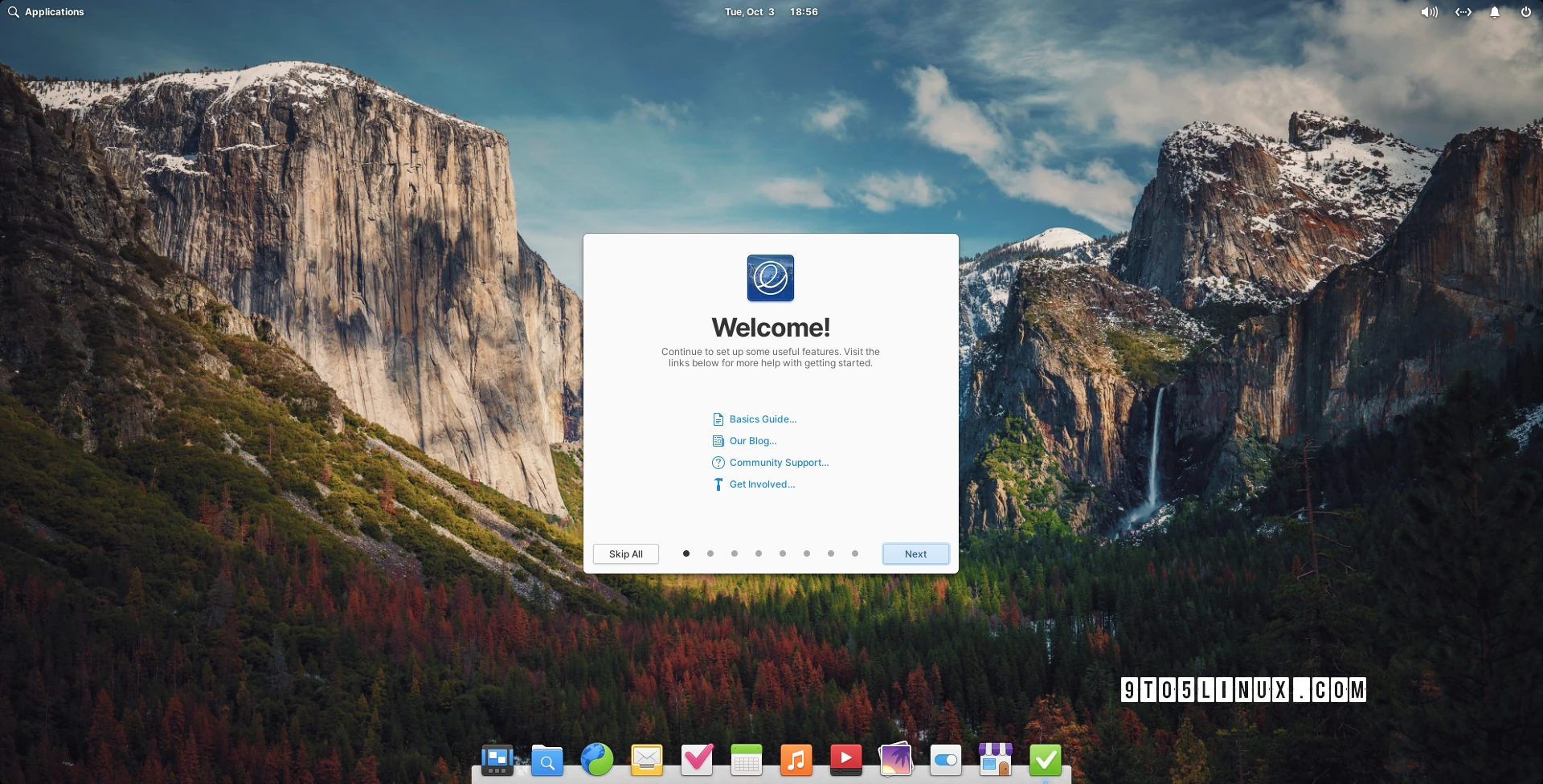
Task: Open the Web browser from the dock
Action: point(596,759)
